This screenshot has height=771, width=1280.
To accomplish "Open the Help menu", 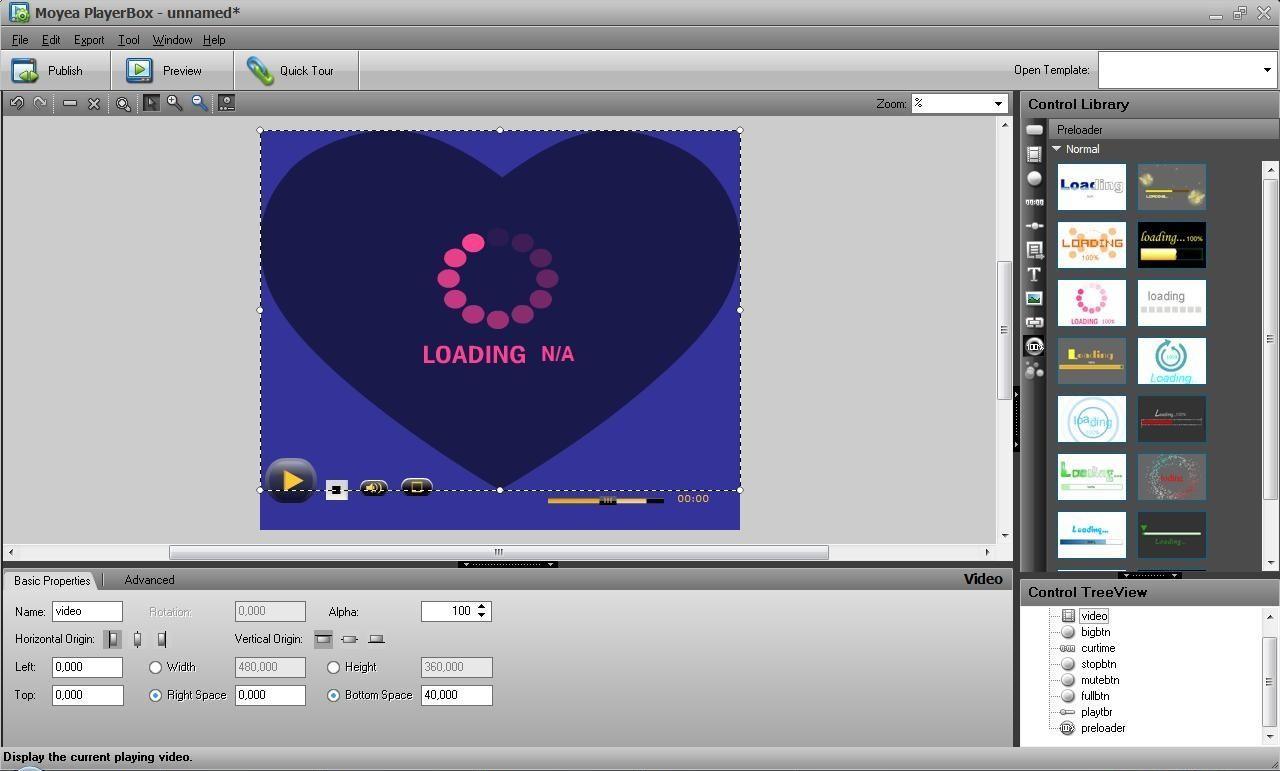I will click(x=214, y=40).
